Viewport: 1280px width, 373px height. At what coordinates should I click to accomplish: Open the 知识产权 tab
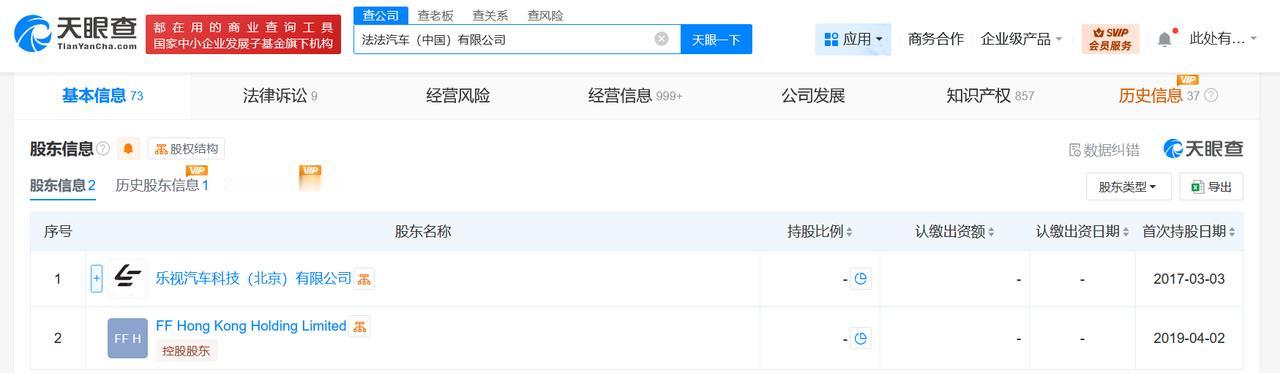click(990, 96)
